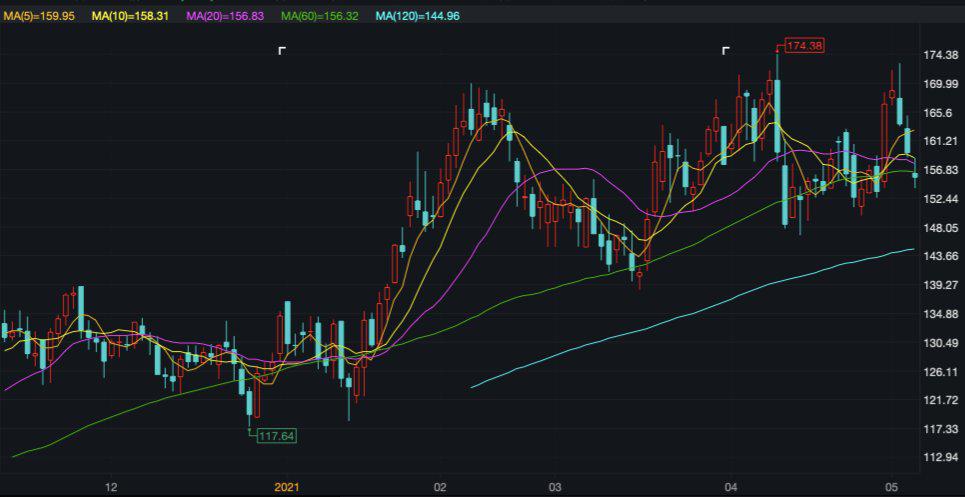Select the green MA(60)=156.32 legend

tap(320, 17)
